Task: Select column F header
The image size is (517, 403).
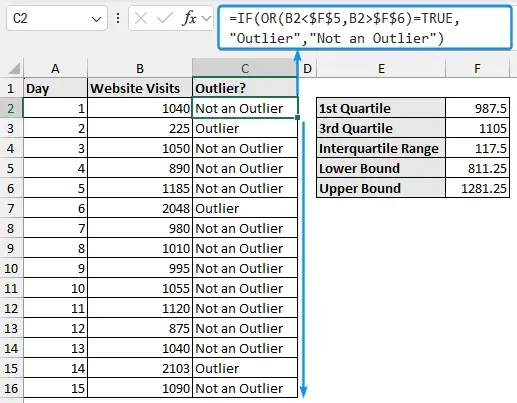Action: (477, 68)
